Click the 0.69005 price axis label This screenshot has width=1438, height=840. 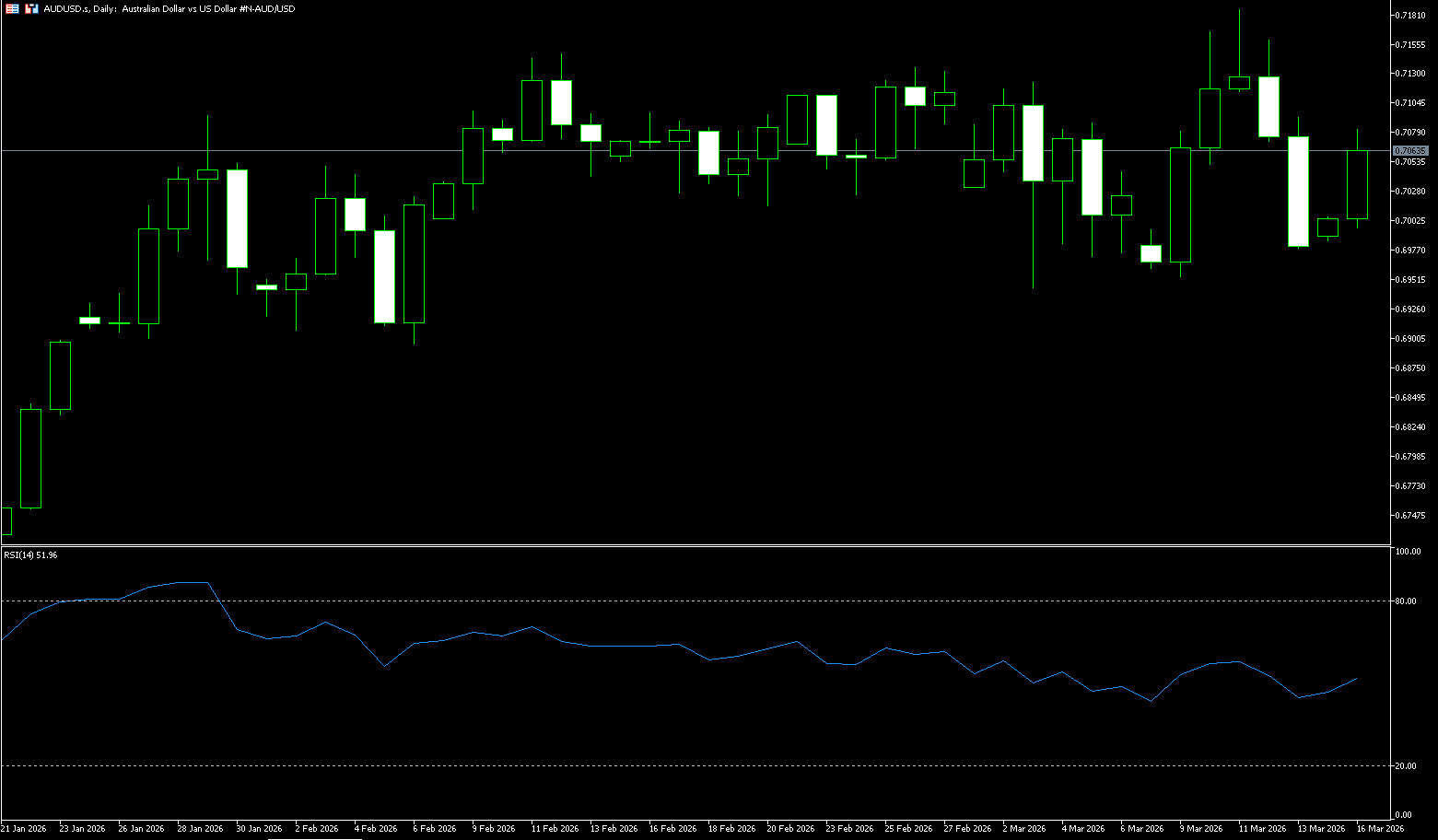[1410, 339]
